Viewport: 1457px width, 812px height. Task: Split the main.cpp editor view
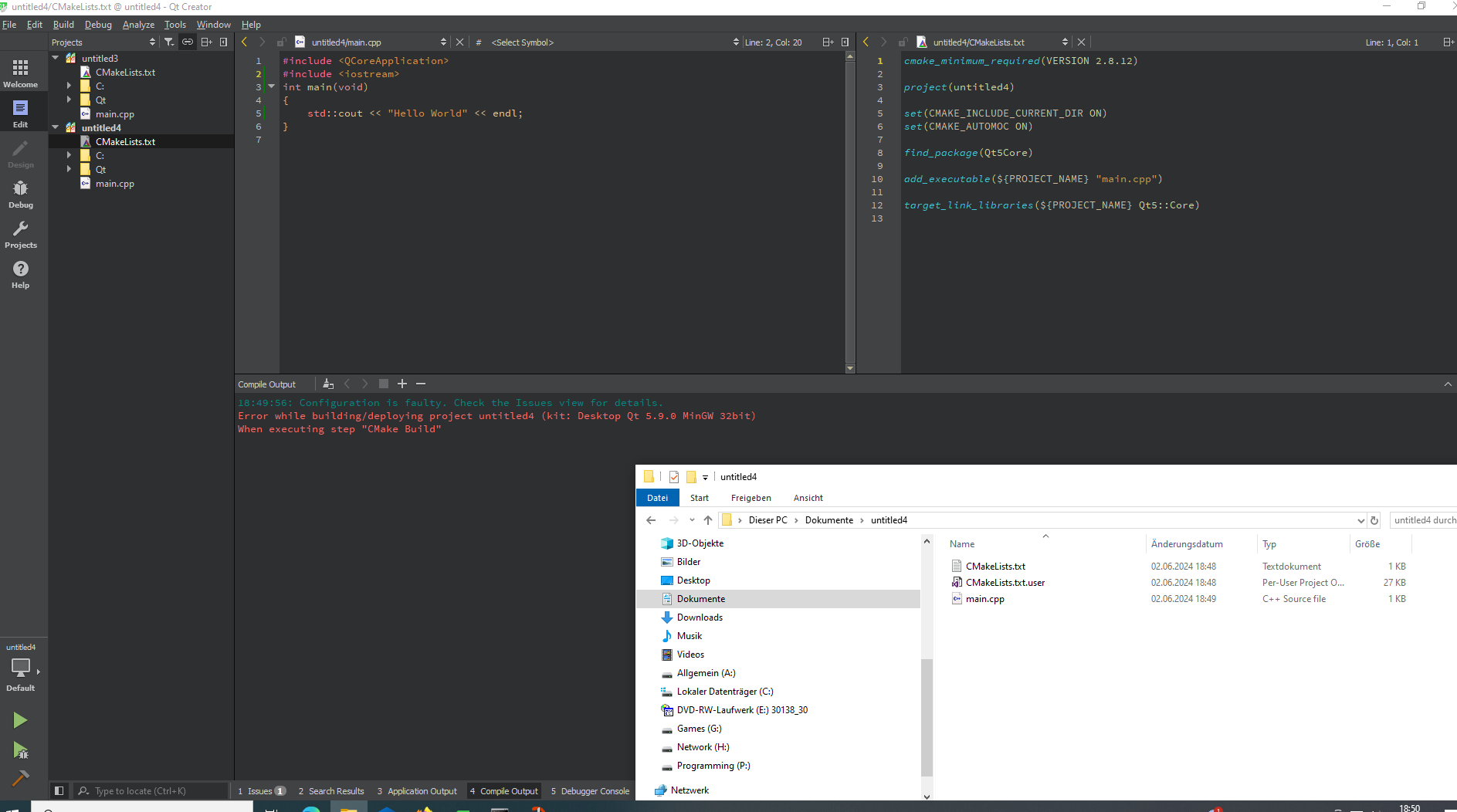pyautogui.click(x=828, y=42)
